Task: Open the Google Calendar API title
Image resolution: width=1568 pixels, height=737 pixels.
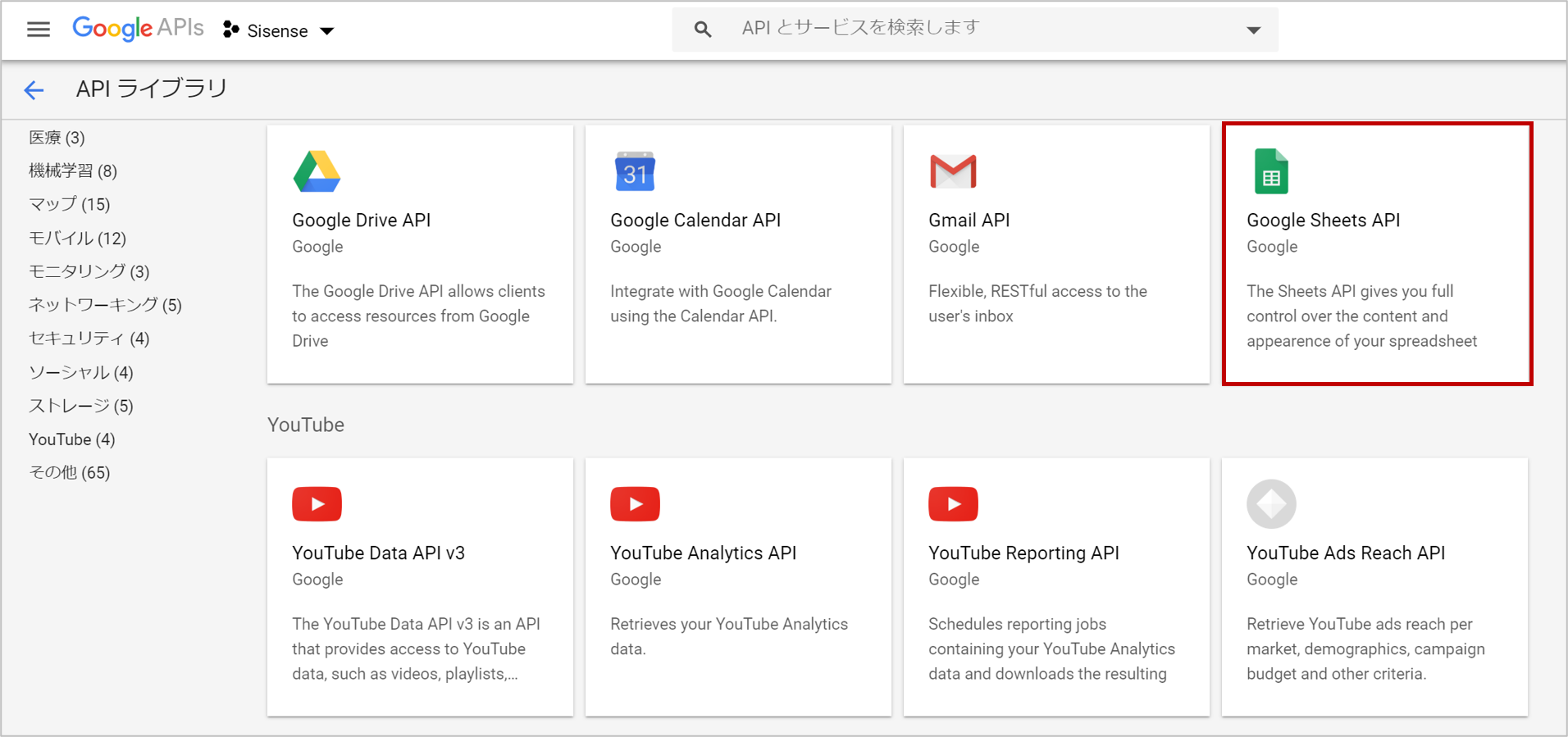Action: pos(695,221)
